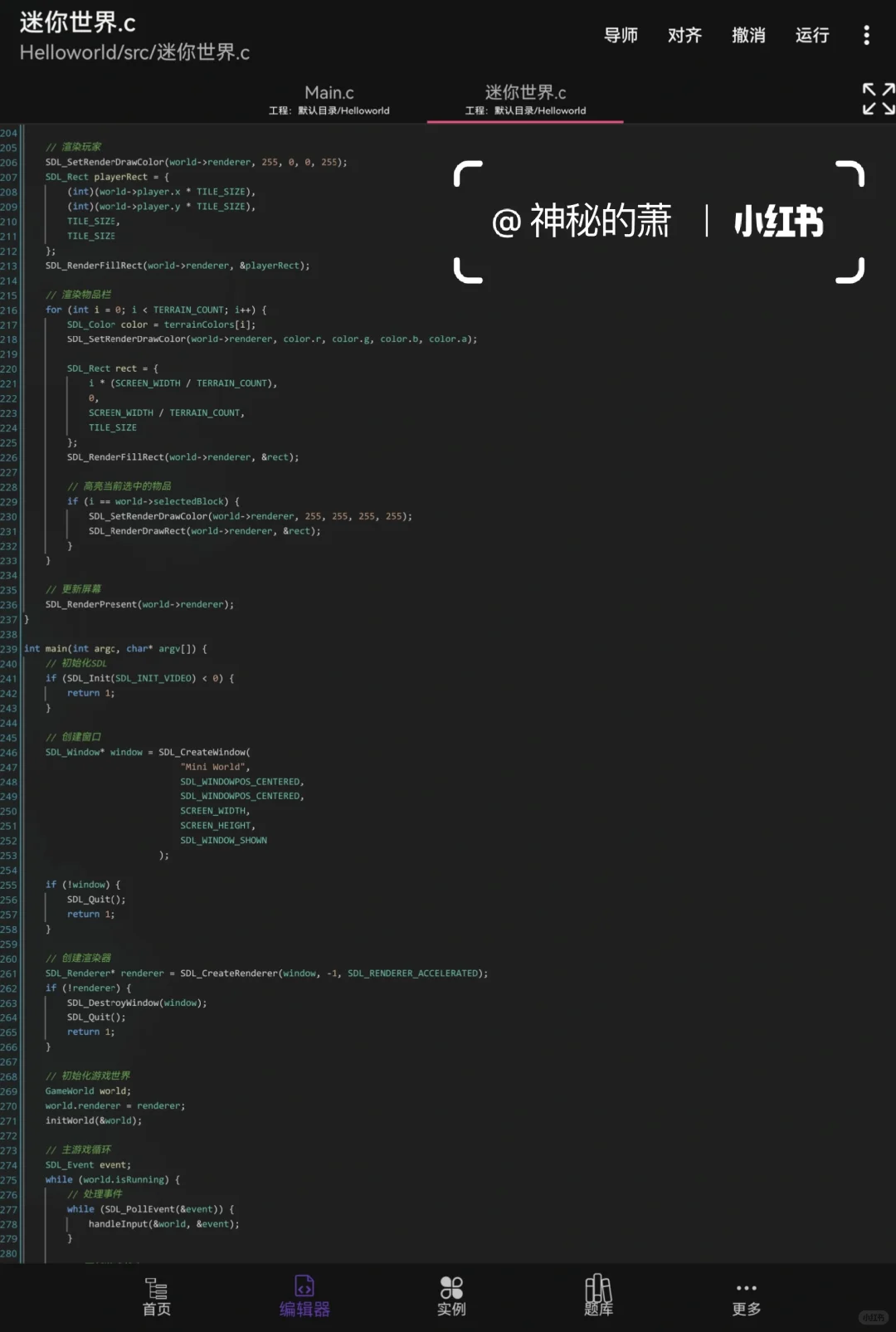This screenshot has height=1332, width=896.
Task: Tap the 对齐 align code button
Action: pos(684,35)
